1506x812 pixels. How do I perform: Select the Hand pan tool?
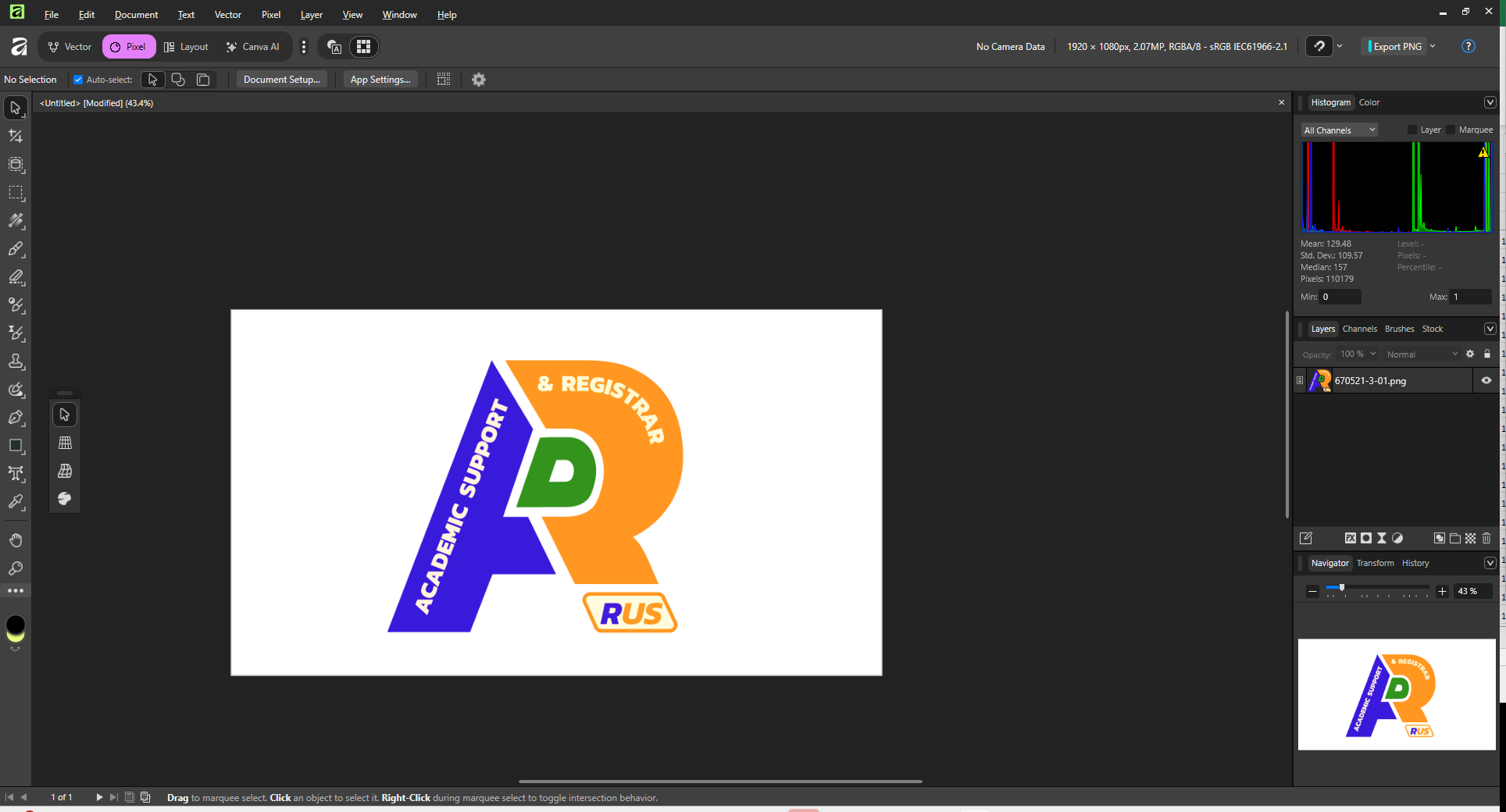click(x=16, y=540)
